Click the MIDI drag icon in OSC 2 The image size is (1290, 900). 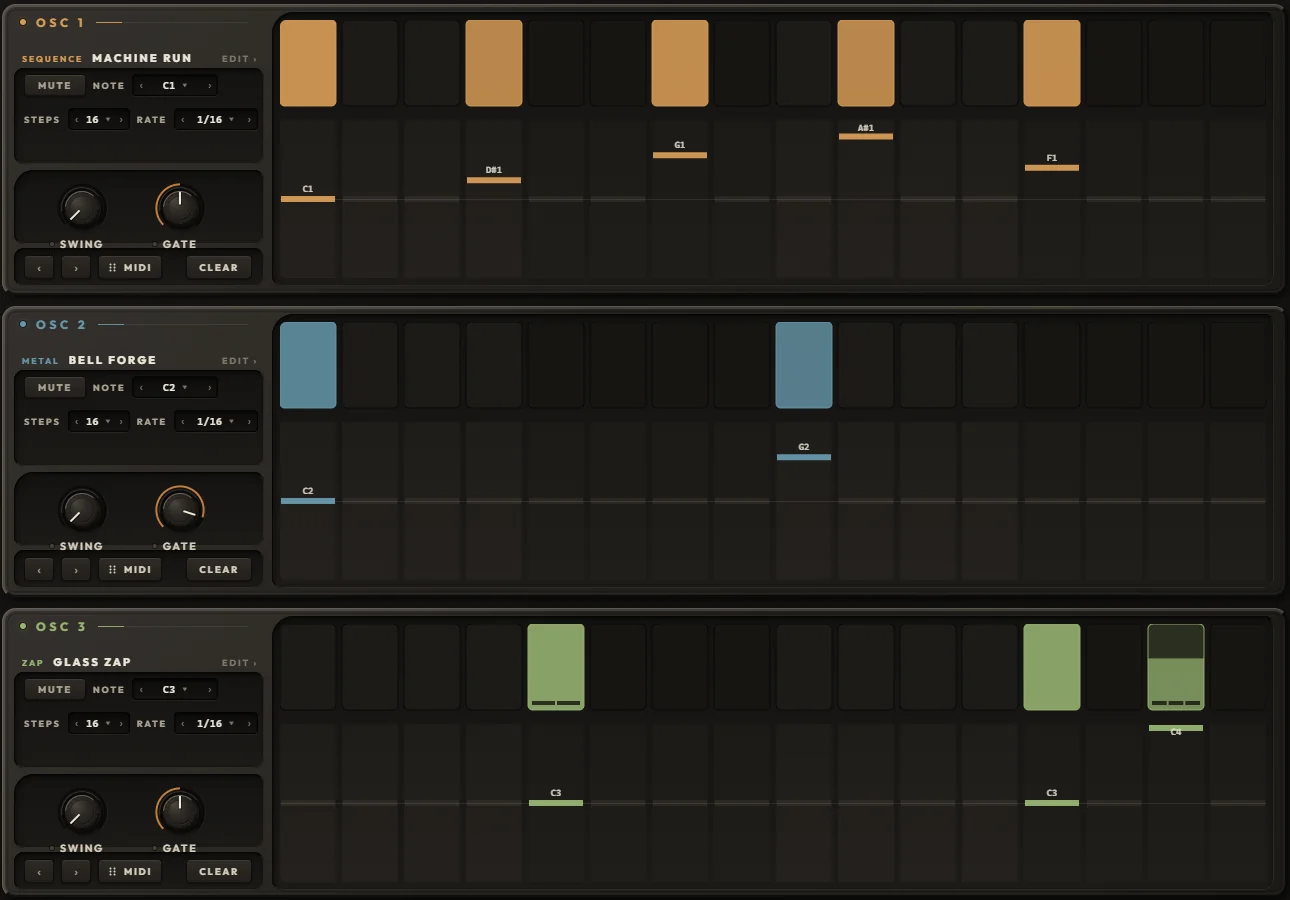(x=112, y=570)
